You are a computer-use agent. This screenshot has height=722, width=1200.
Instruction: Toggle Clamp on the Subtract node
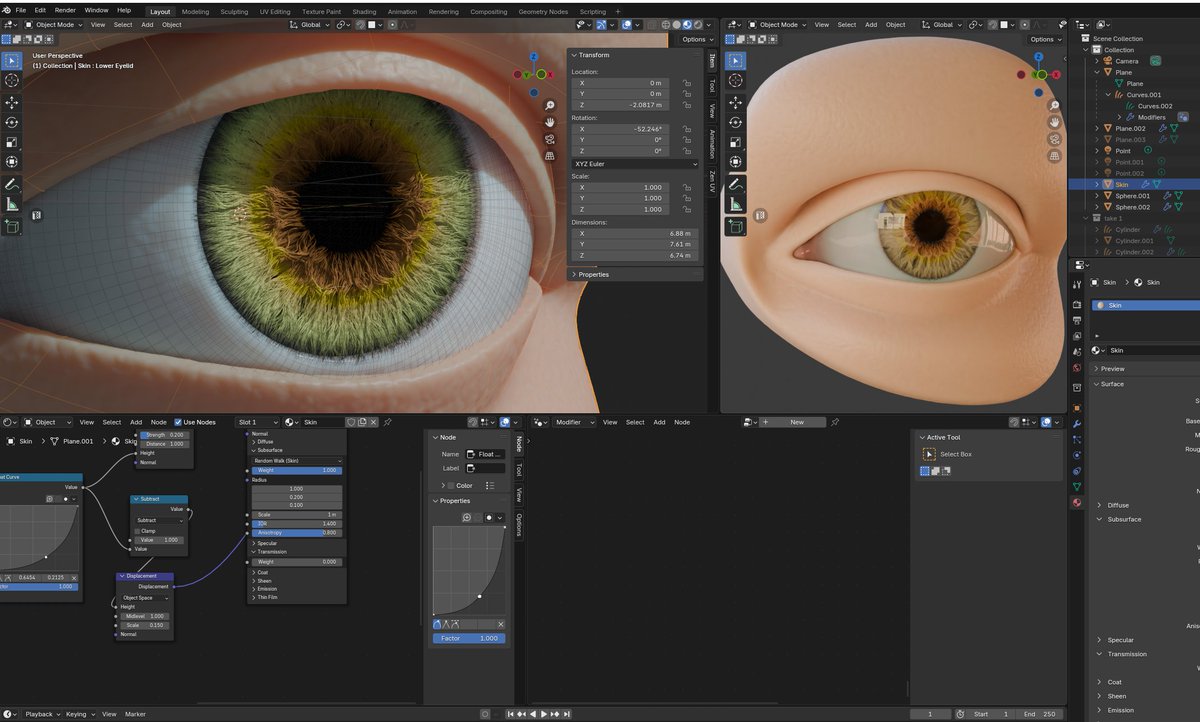(x=137, y=531)
